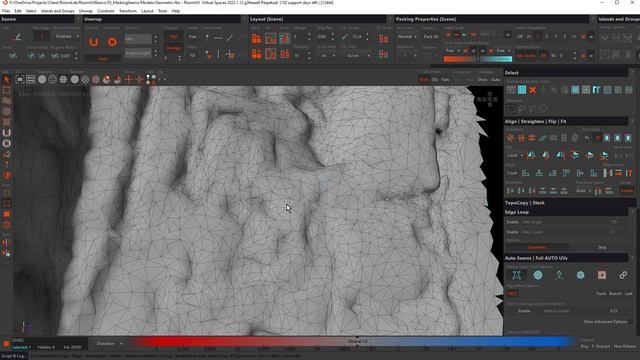Click the Stop button in Edge Loop
This screenshot has height=360, width=640.
(x=602, y=247)
